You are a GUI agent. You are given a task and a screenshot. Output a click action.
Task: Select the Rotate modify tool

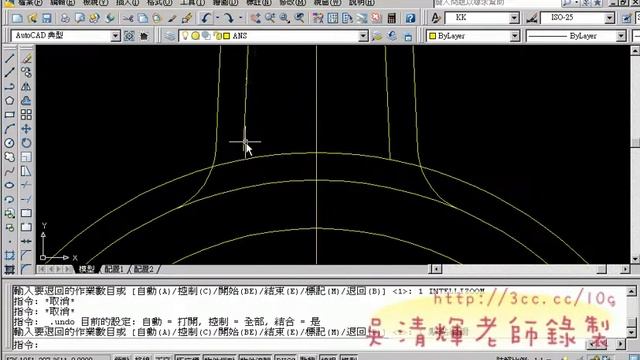pyautogui.click(x=26, y=143)
